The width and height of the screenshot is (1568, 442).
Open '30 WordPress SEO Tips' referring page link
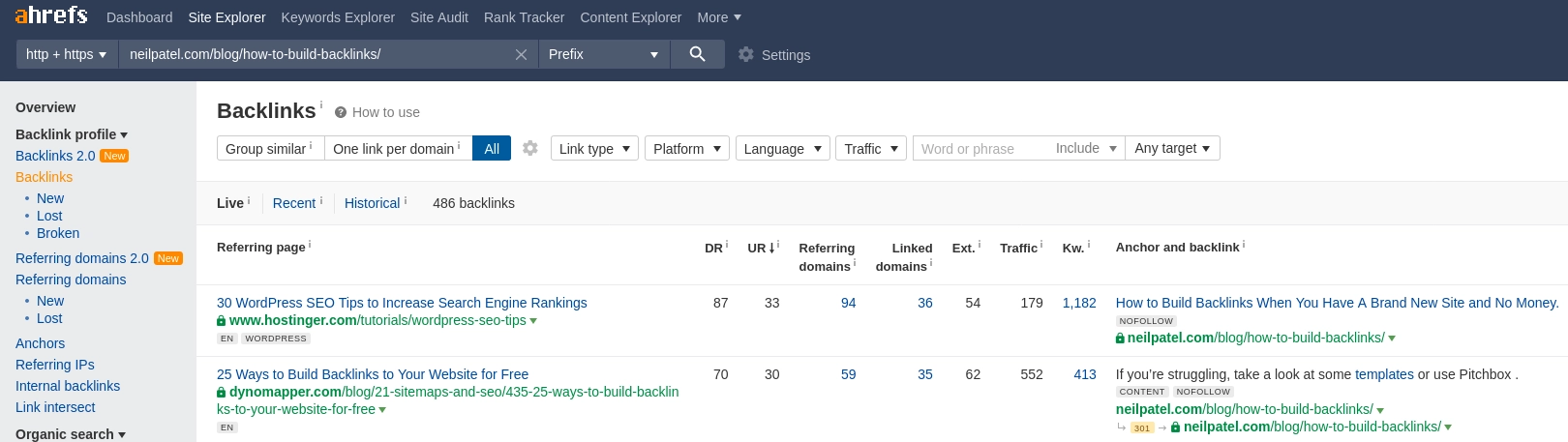[x=402, y=303]
